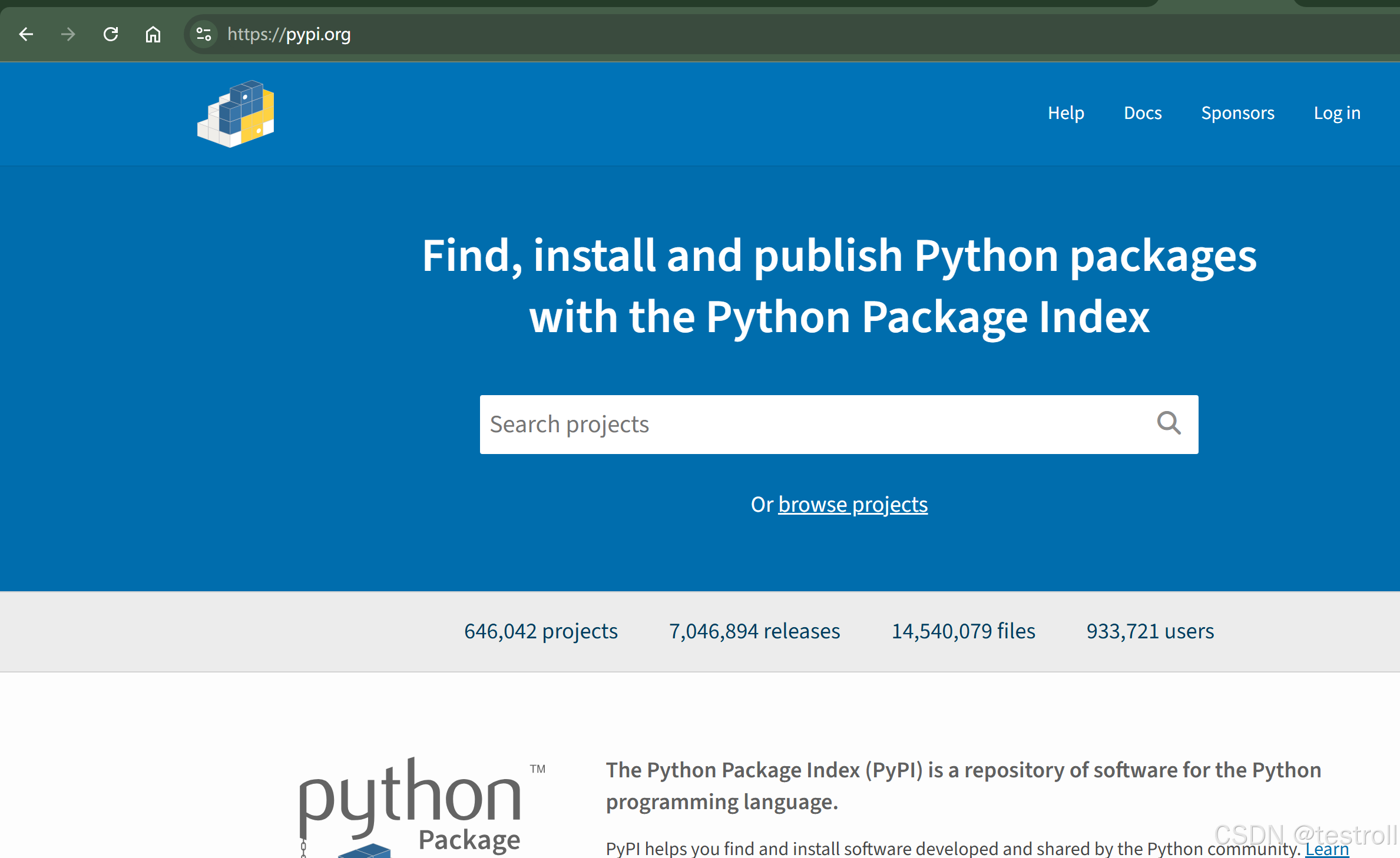Focus the Search projects input field
This screenshot has height=858, width=1400.
(x=813, y=424)
